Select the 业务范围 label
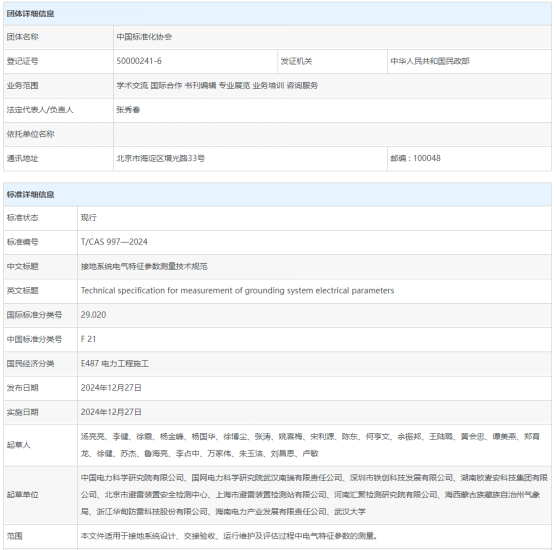Viewport: 554px width, 550px height. [23, 85]
